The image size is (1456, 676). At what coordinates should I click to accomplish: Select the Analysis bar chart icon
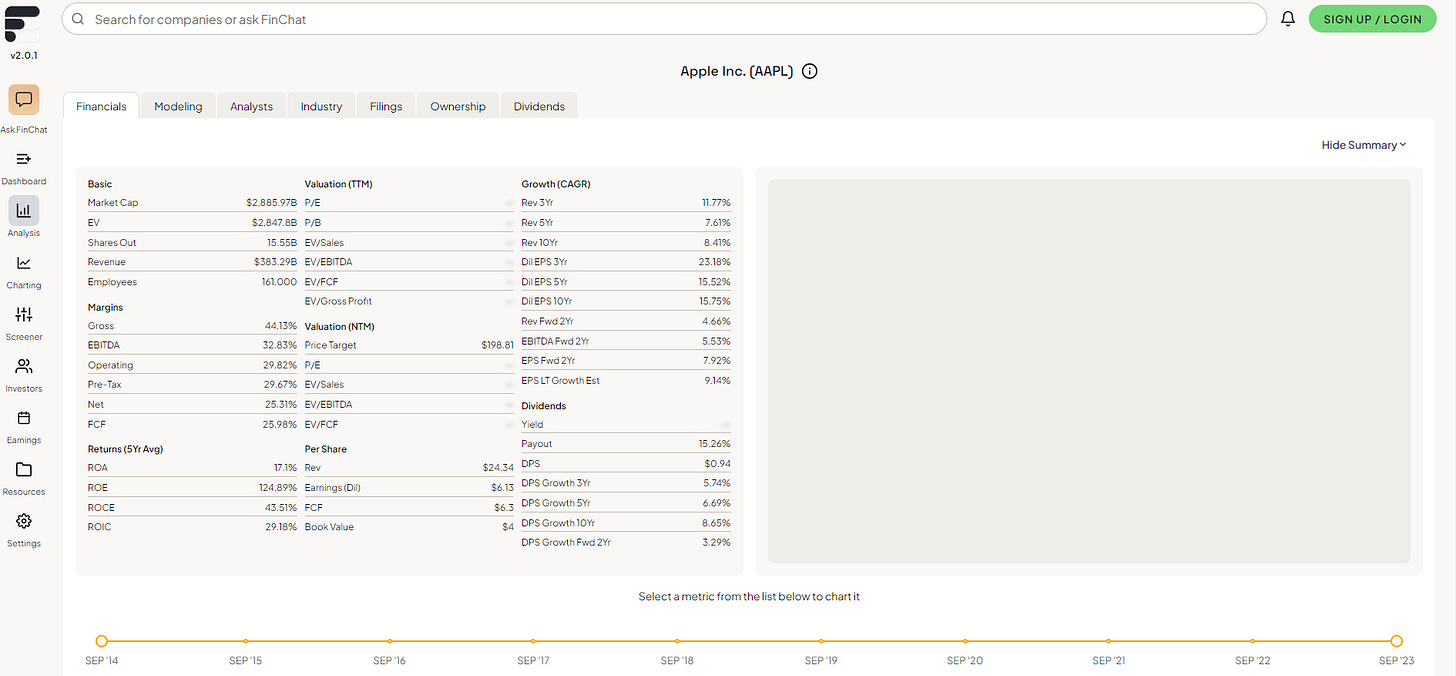[24, 210]
